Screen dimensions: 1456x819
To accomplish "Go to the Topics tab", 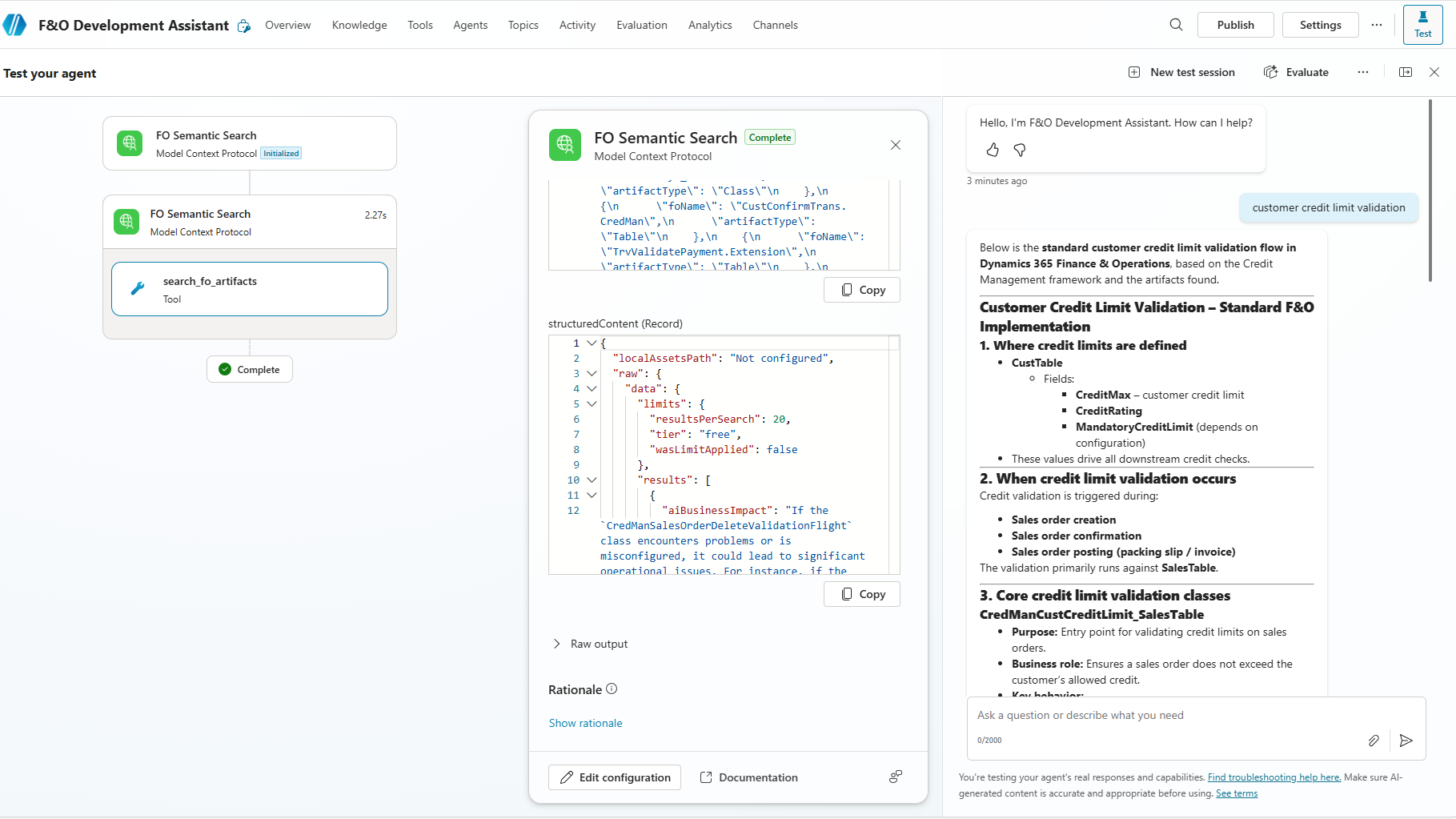I will pos(523,25).
